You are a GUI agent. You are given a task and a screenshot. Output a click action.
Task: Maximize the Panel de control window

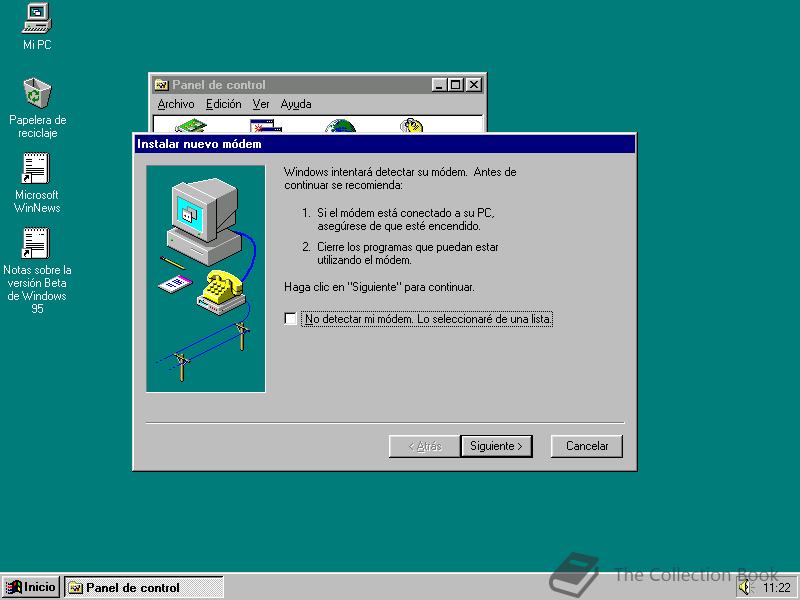(x=456, y=85)
